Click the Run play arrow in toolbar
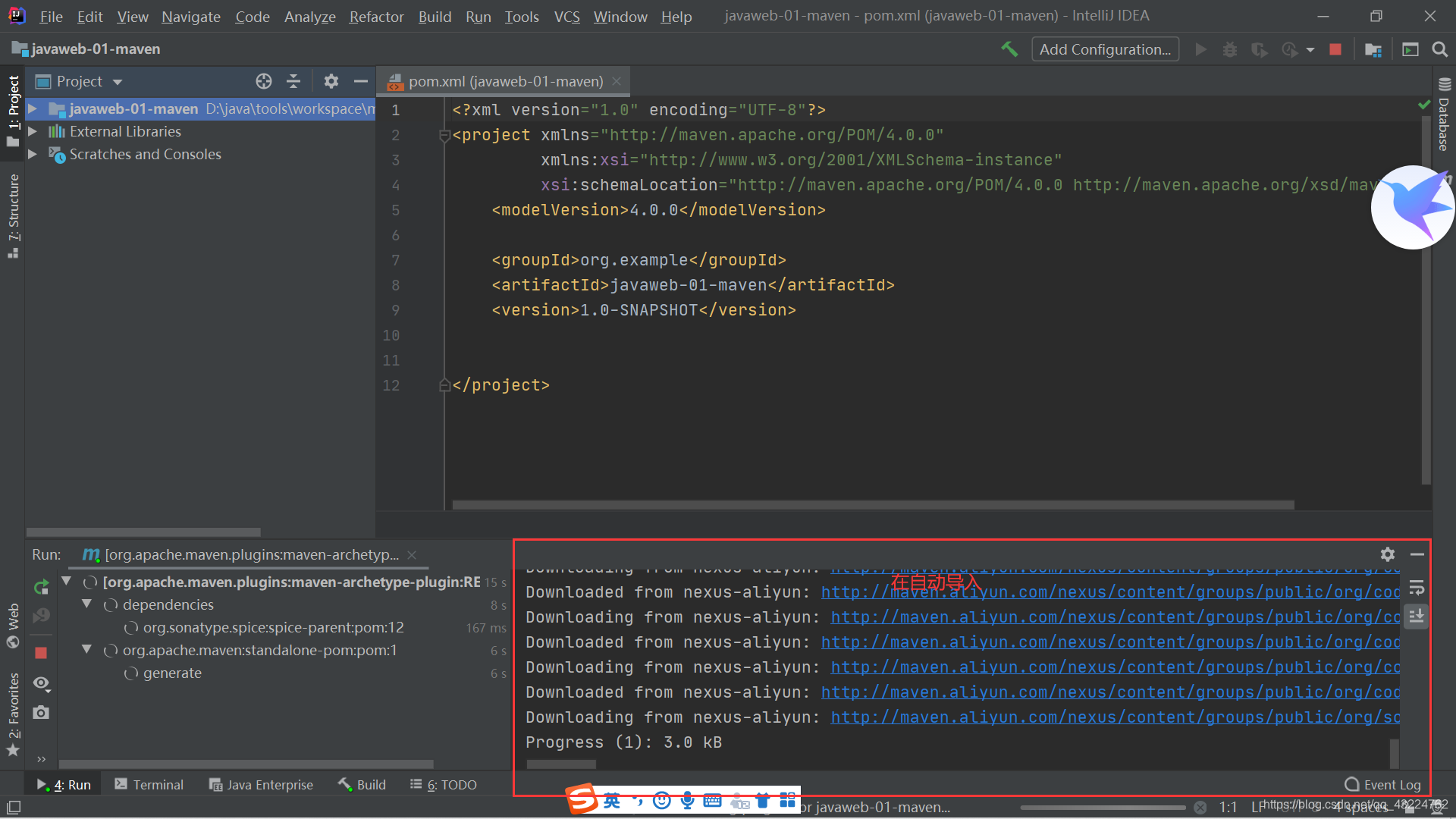 (x=1200, y=49)
